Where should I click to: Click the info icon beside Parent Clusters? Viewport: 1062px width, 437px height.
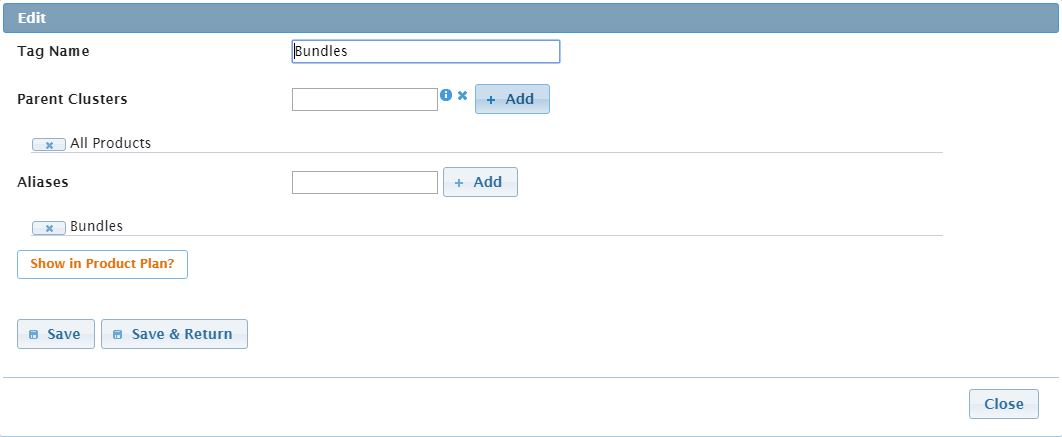(x=446, y=95)
